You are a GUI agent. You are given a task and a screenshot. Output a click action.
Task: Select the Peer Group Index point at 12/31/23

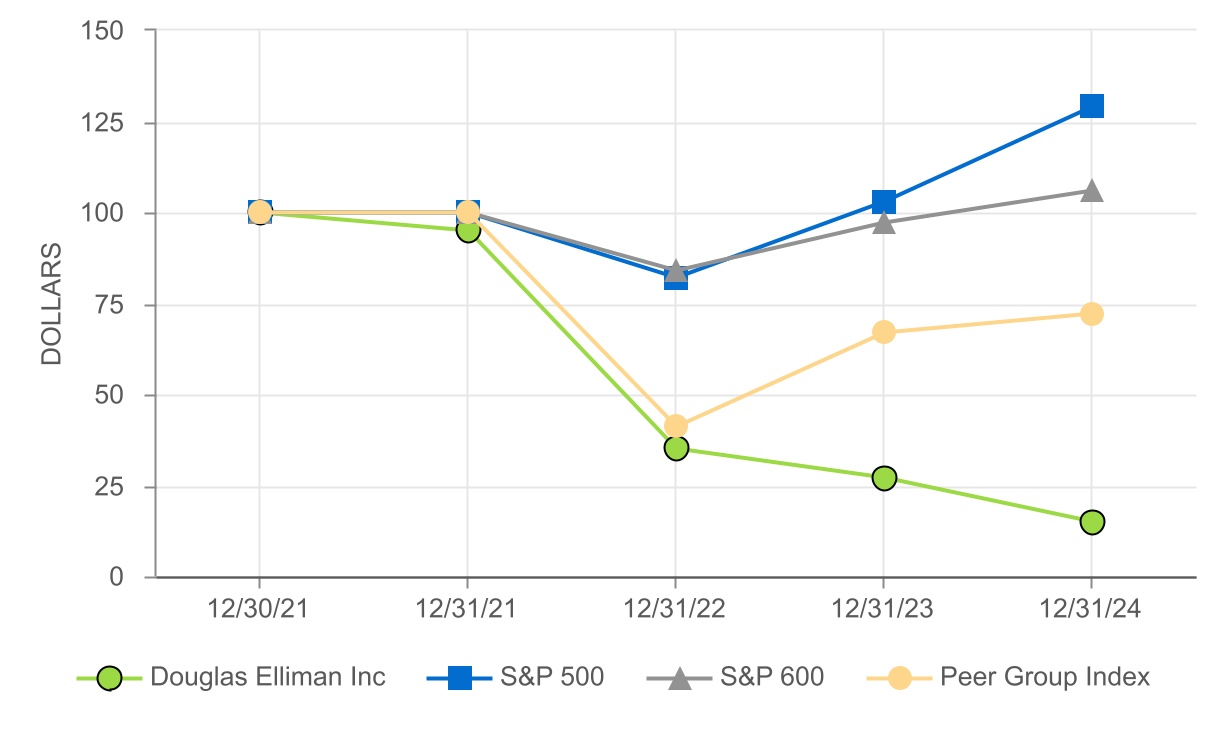click(884, 332)
